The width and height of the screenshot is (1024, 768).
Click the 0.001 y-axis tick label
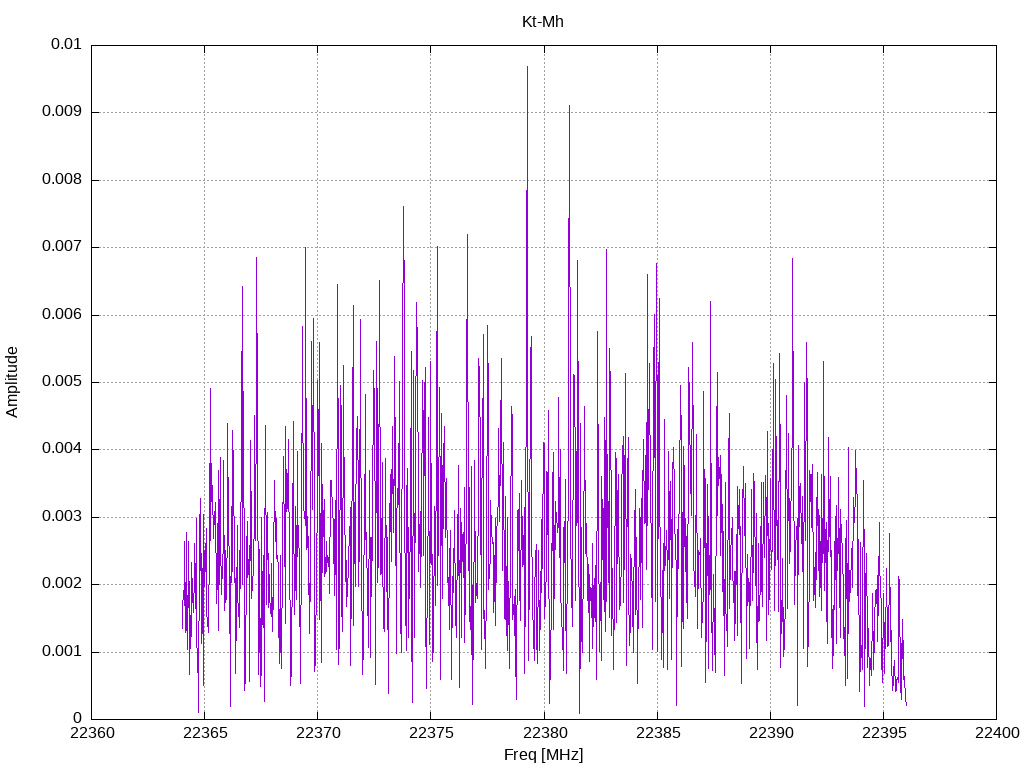[62, 651]
